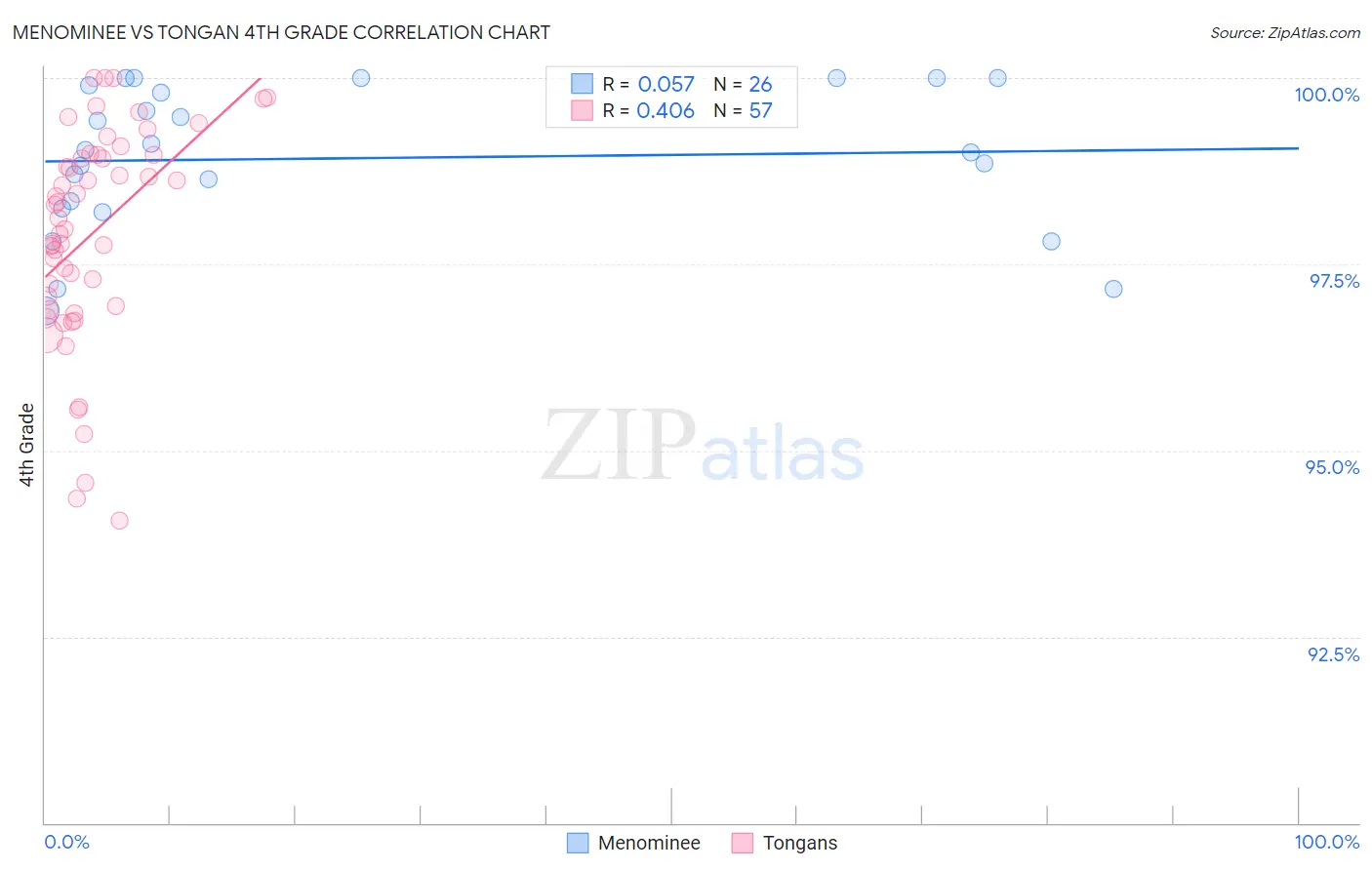The image size is (1372, 870).
Task: Select the Tongans legend label
Action: click(800, 843)
